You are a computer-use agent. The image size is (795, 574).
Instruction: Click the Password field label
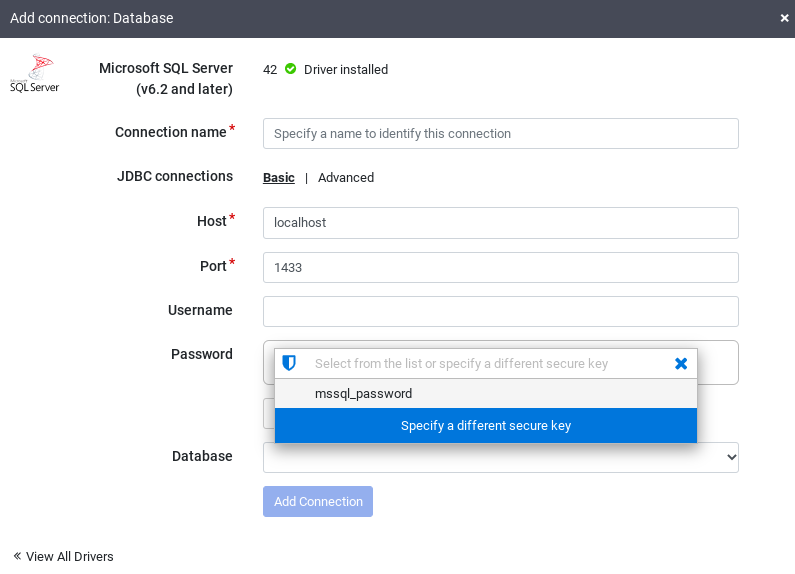[x=201, y=354]
